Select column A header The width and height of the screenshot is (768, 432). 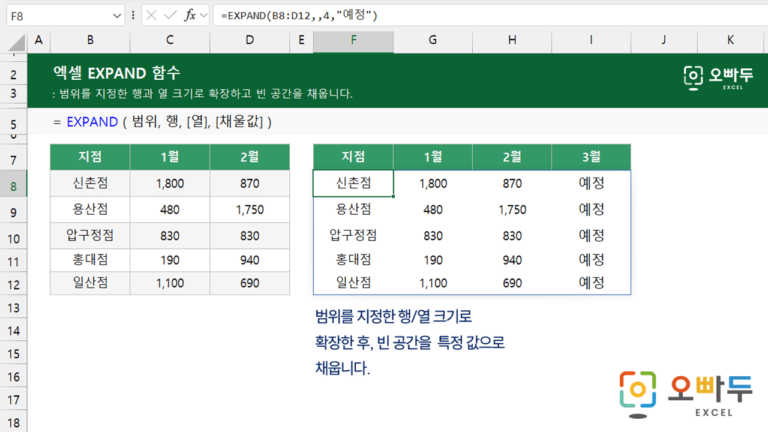click(39, 40)
